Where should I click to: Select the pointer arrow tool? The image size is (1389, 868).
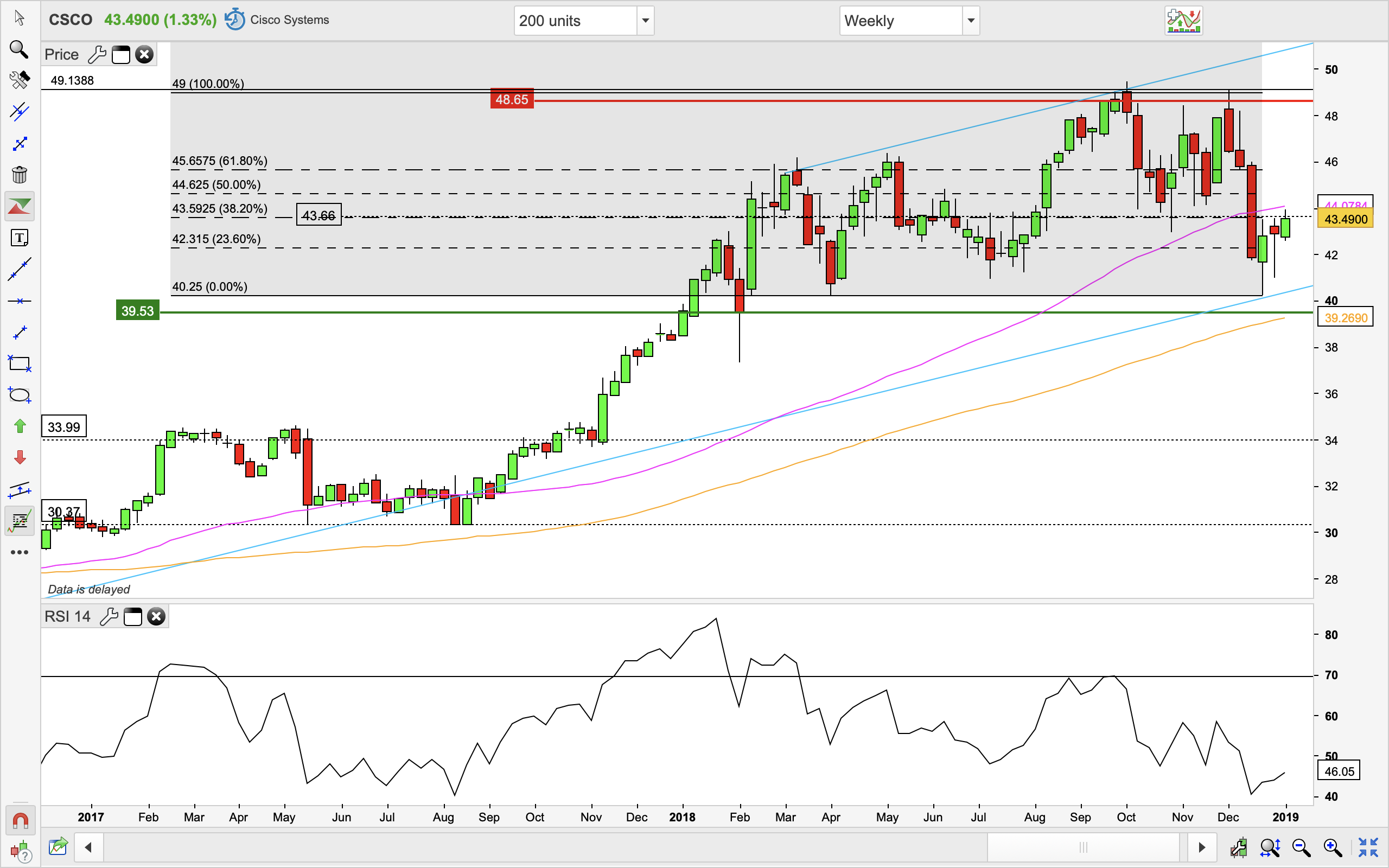(x=20, y=18)
